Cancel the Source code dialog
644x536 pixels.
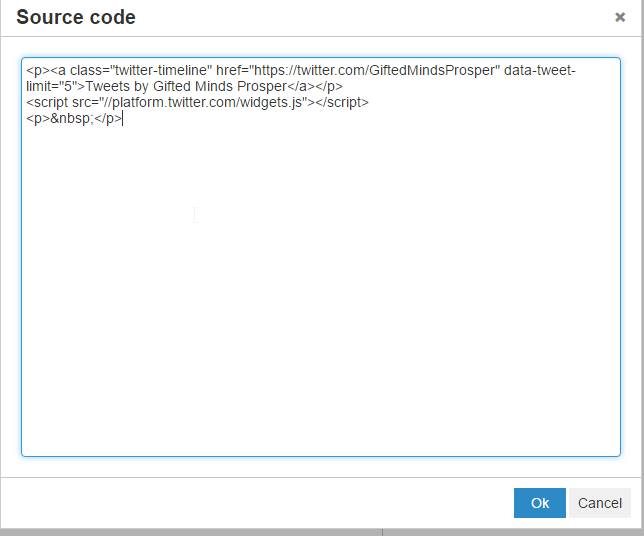point(600,503)
